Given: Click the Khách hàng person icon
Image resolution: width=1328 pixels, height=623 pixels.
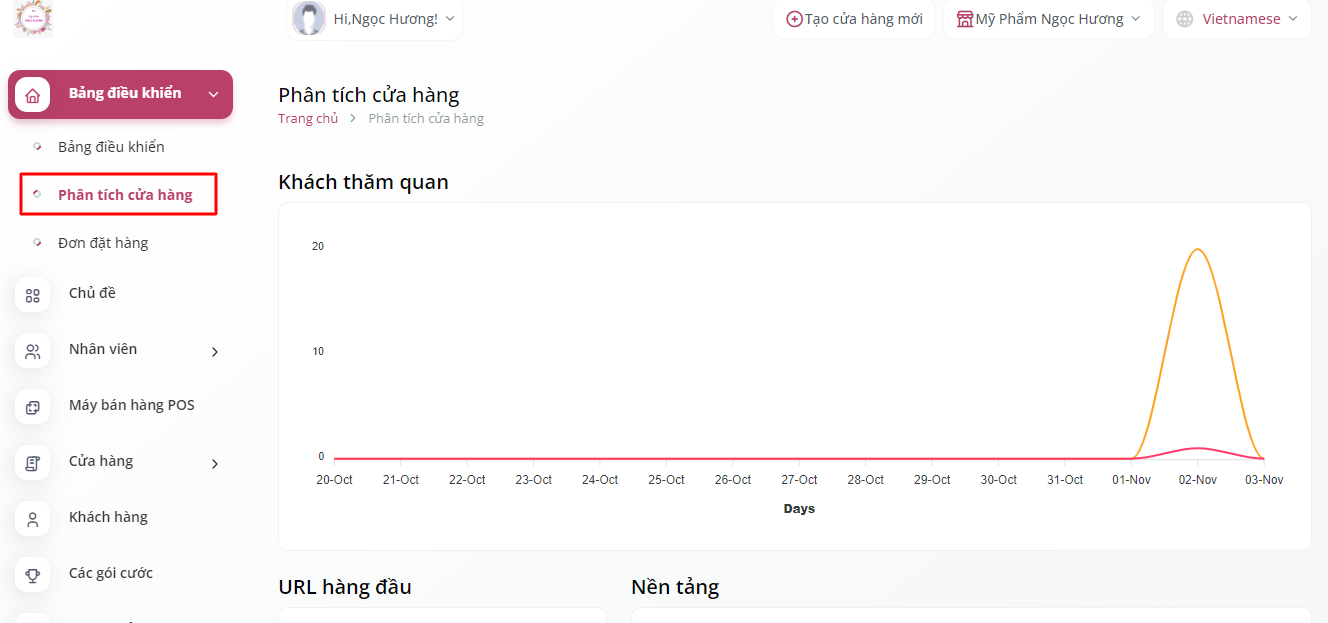Looking at the screenshot, I should pyautogui.click(x=33, y=519).
